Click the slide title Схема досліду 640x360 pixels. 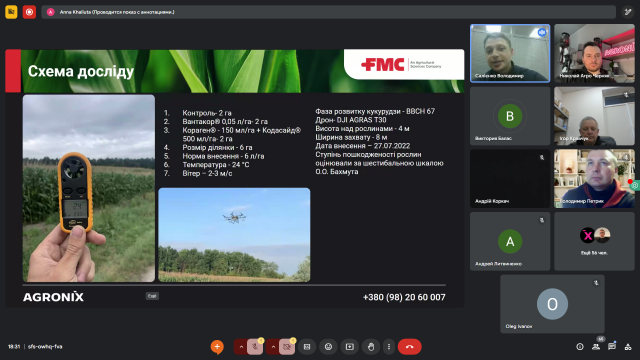[81, 71]
